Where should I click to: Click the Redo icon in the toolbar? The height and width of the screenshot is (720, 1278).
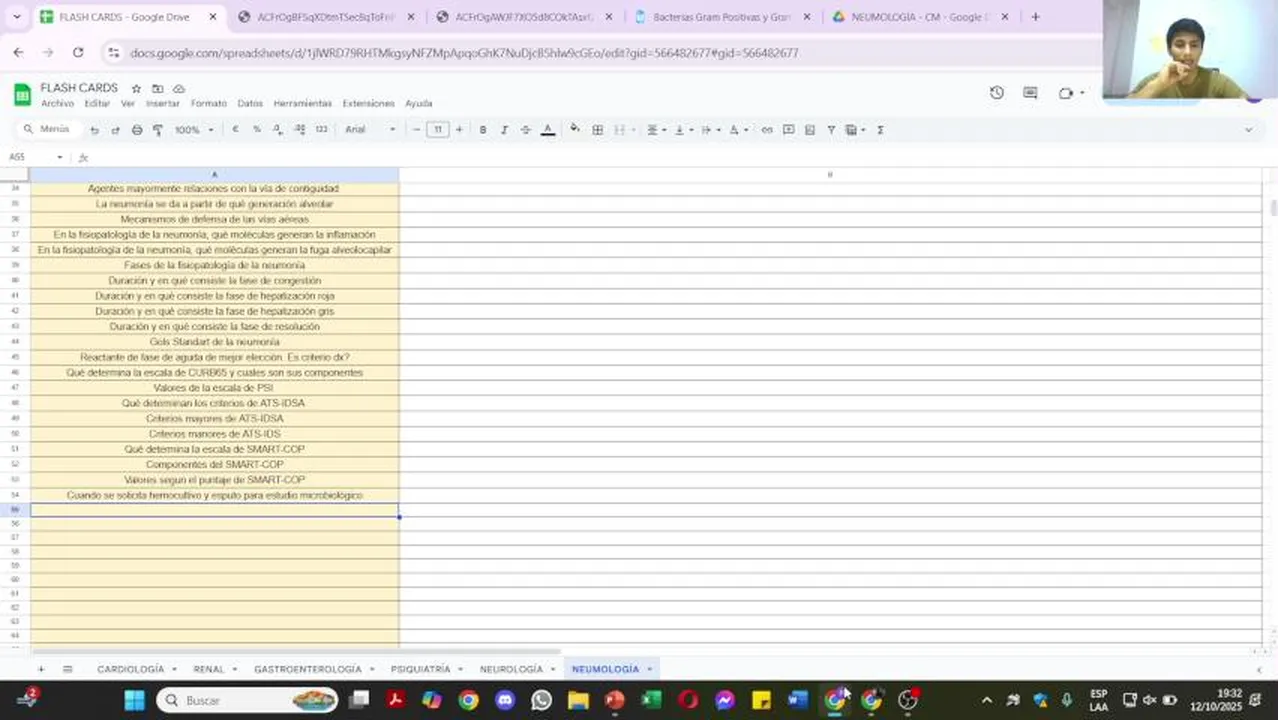click(x=115, y=130)
